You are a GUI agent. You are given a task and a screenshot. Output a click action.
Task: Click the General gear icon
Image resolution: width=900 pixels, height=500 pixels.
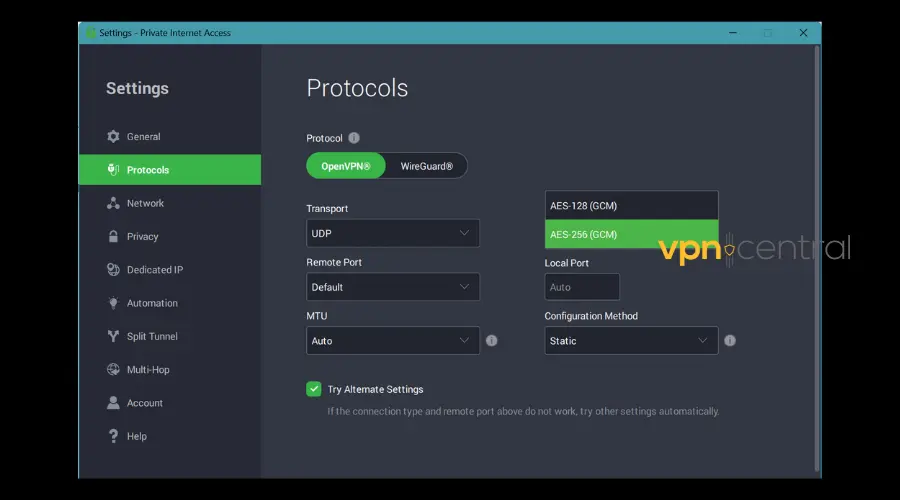coord(113,137)
